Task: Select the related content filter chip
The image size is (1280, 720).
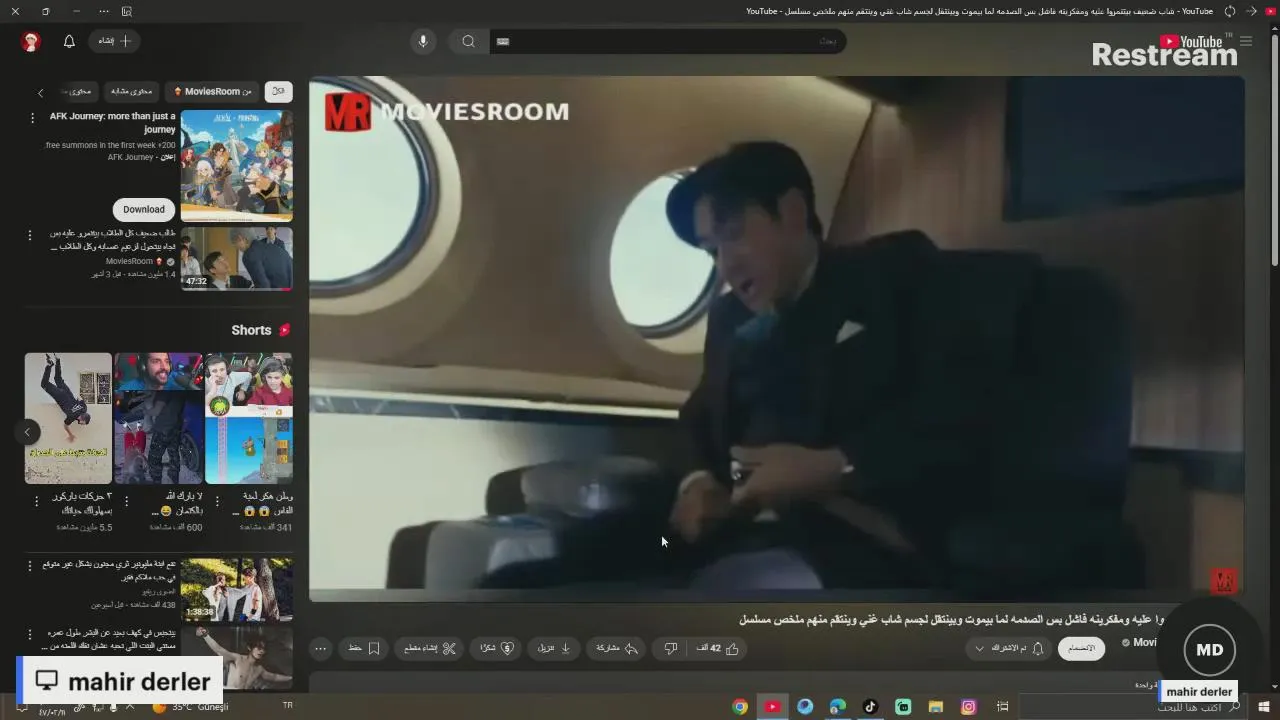Action: 131,91
